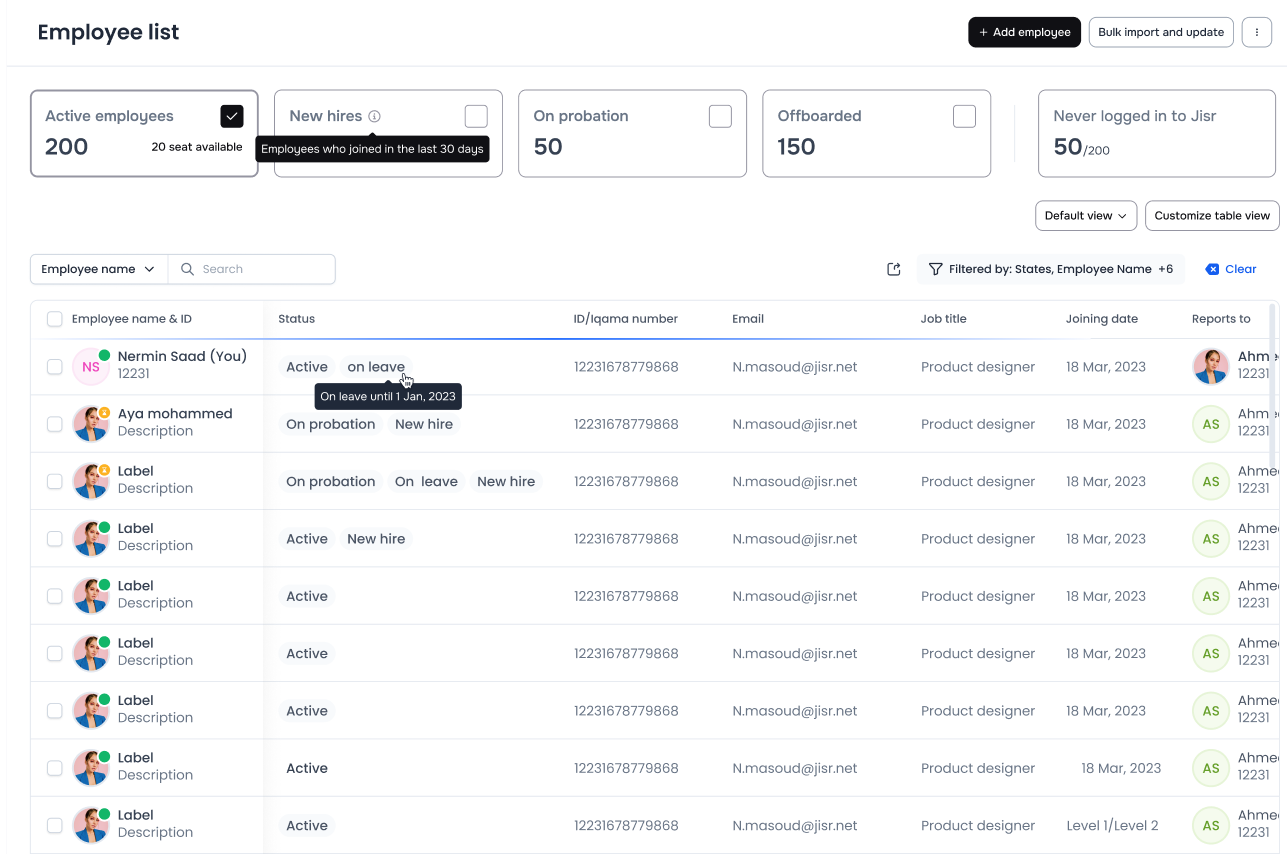Click the funnel filter icon
The height and width of the screenshot is (854, 1287).
(x=935, y=269)
